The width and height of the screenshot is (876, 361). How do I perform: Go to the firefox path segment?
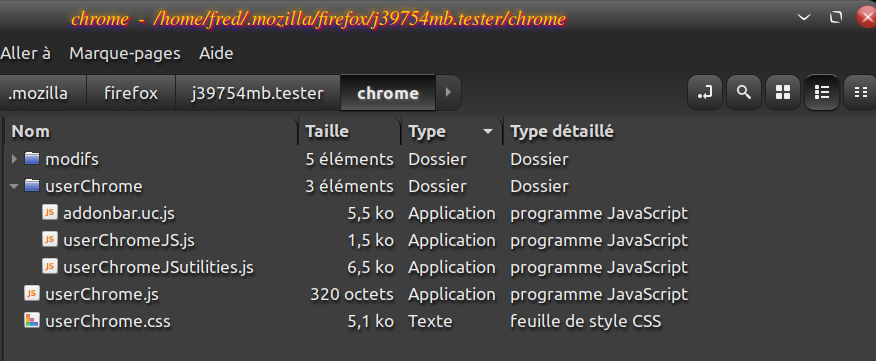[131, 93]
